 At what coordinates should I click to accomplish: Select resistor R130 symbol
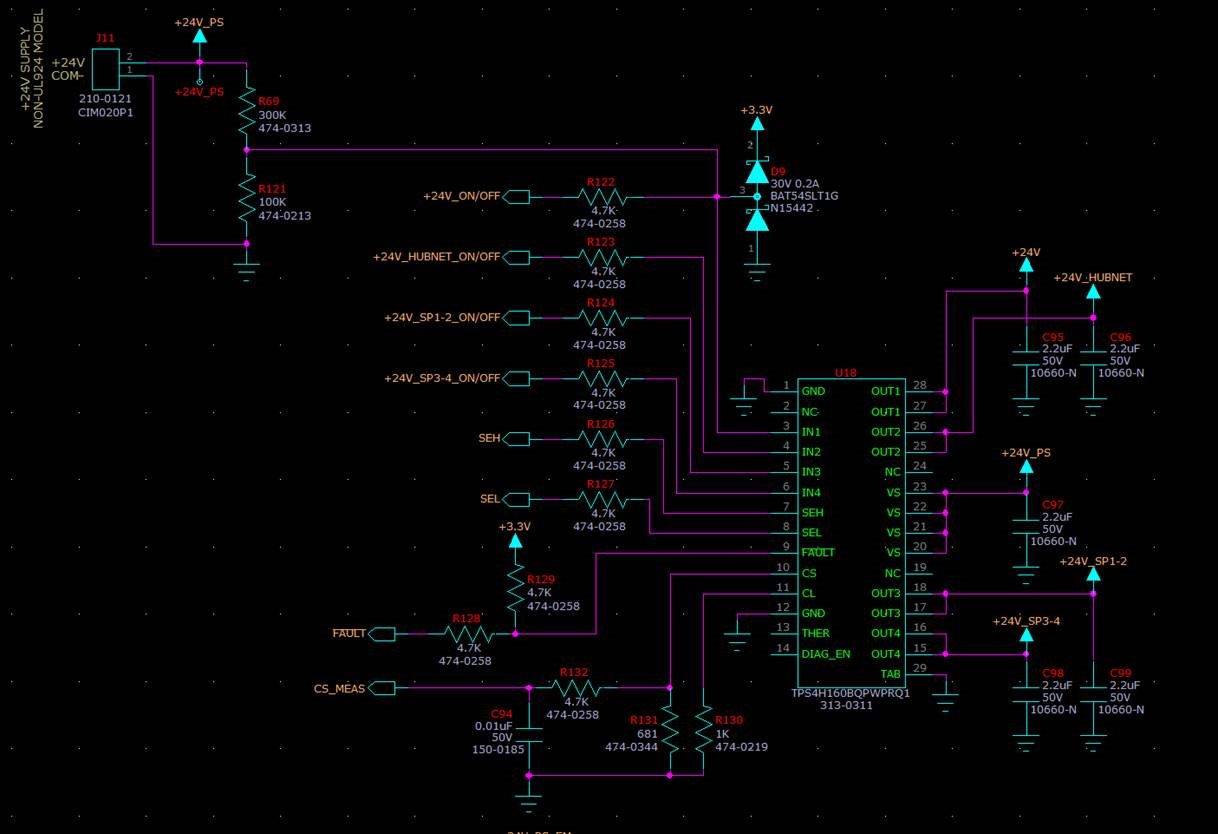click(704, 732)
